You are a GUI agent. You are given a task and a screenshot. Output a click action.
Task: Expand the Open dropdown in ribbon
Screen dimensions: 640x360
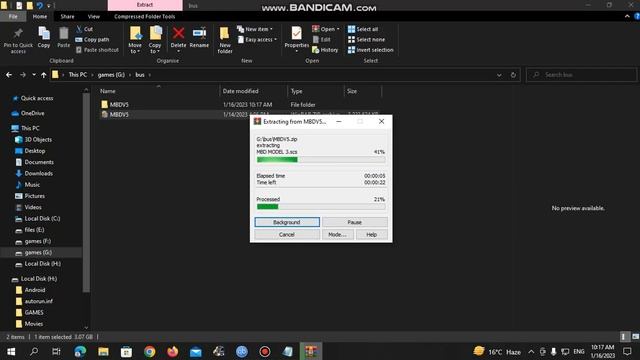pyautogui.click(x=326, y=29)
